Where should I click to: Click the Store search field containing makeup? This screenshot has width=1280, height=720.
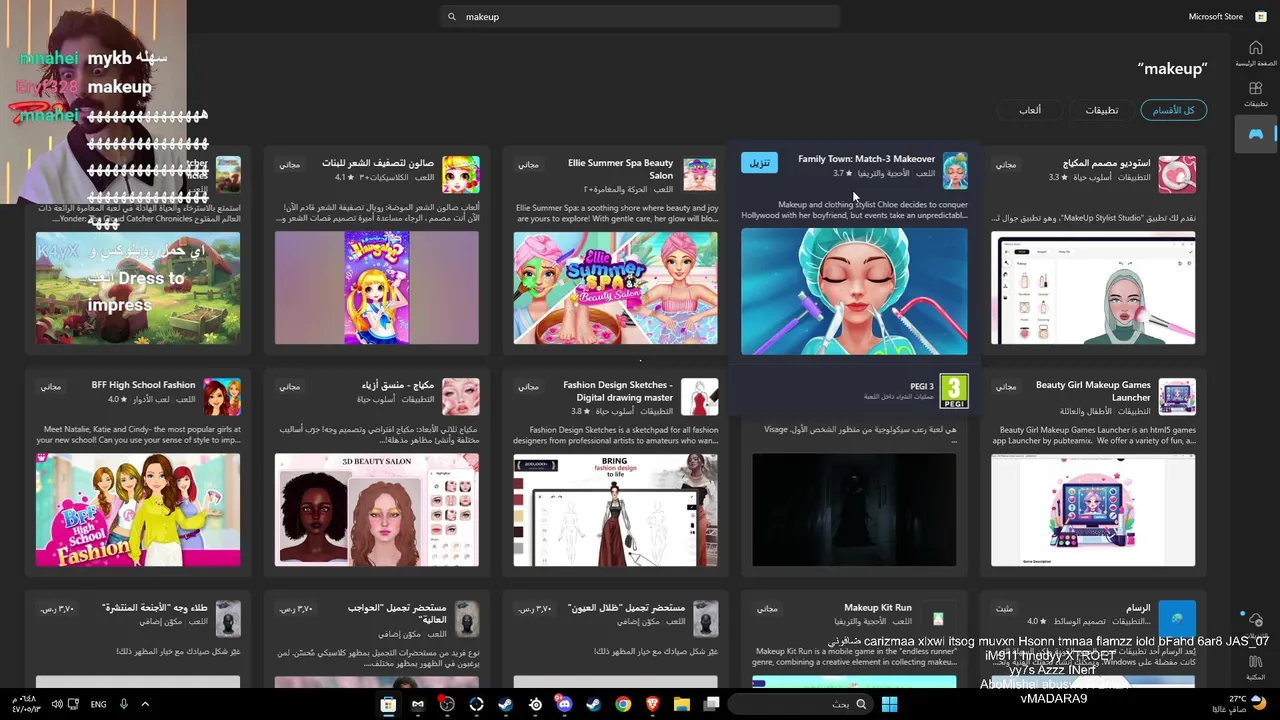coord(640,17)
